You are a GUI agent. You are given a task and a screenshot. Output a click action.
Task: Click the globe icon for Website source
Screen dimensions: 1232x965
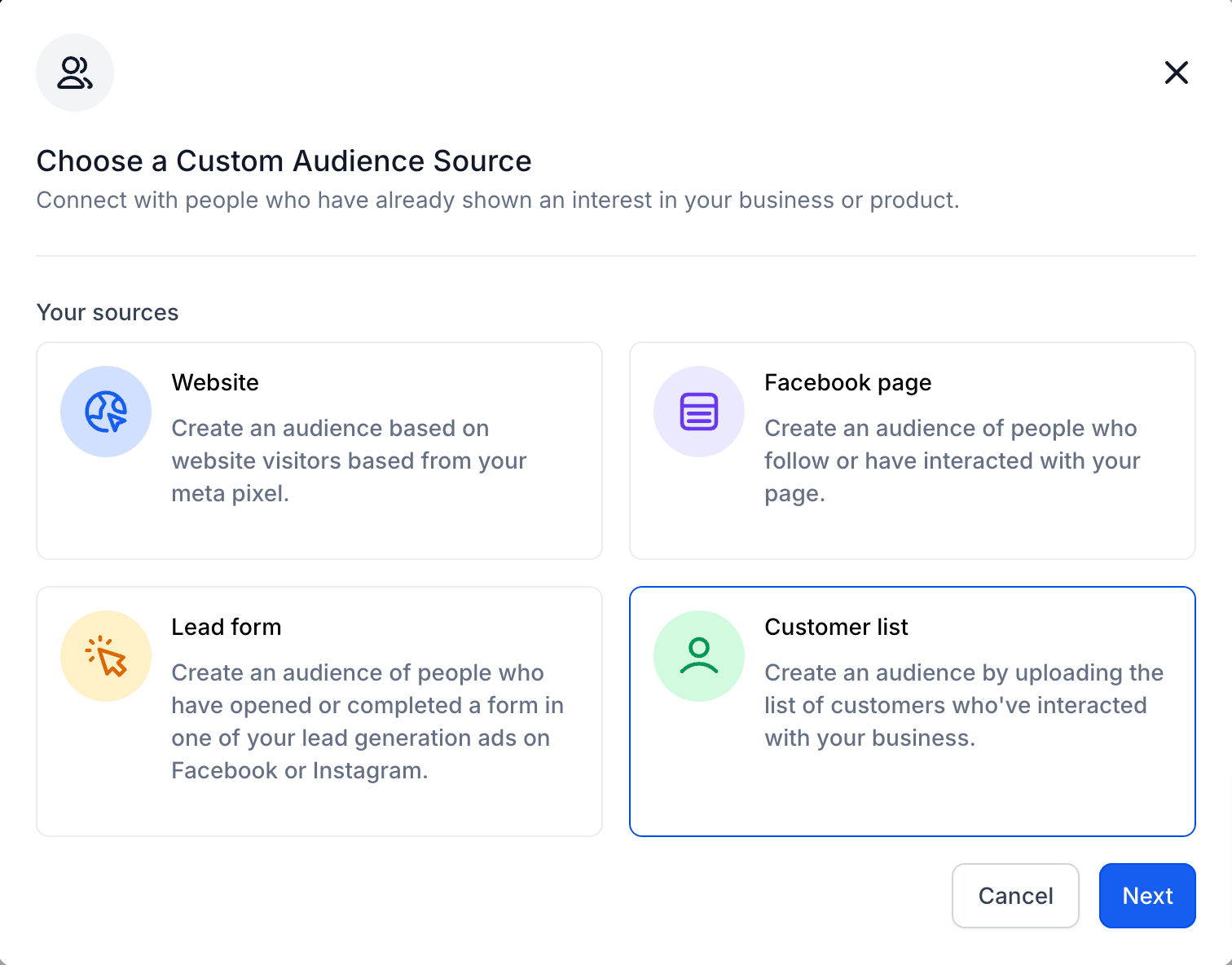click(106, 412)
